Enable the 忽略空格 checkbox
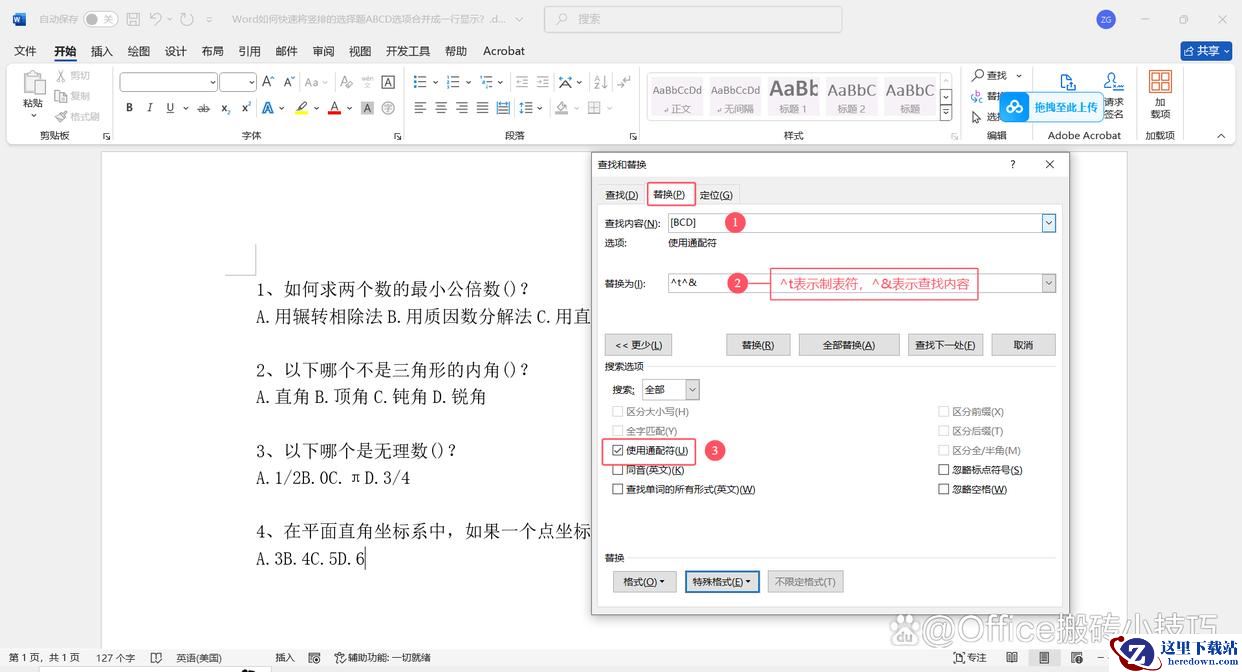 944,489
